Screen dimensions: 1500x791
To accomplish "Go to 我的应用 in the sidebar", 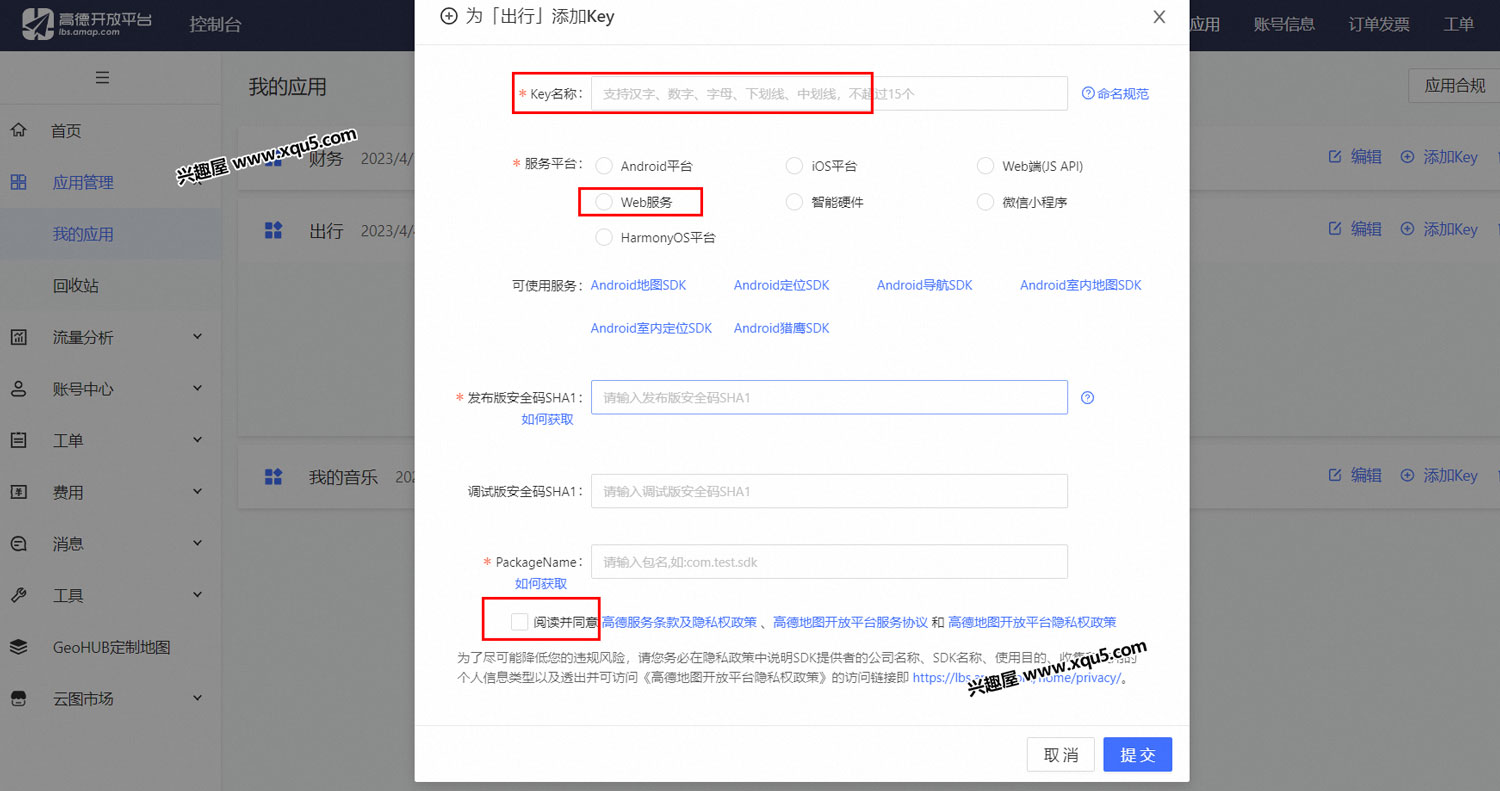I will pos(83,234).
